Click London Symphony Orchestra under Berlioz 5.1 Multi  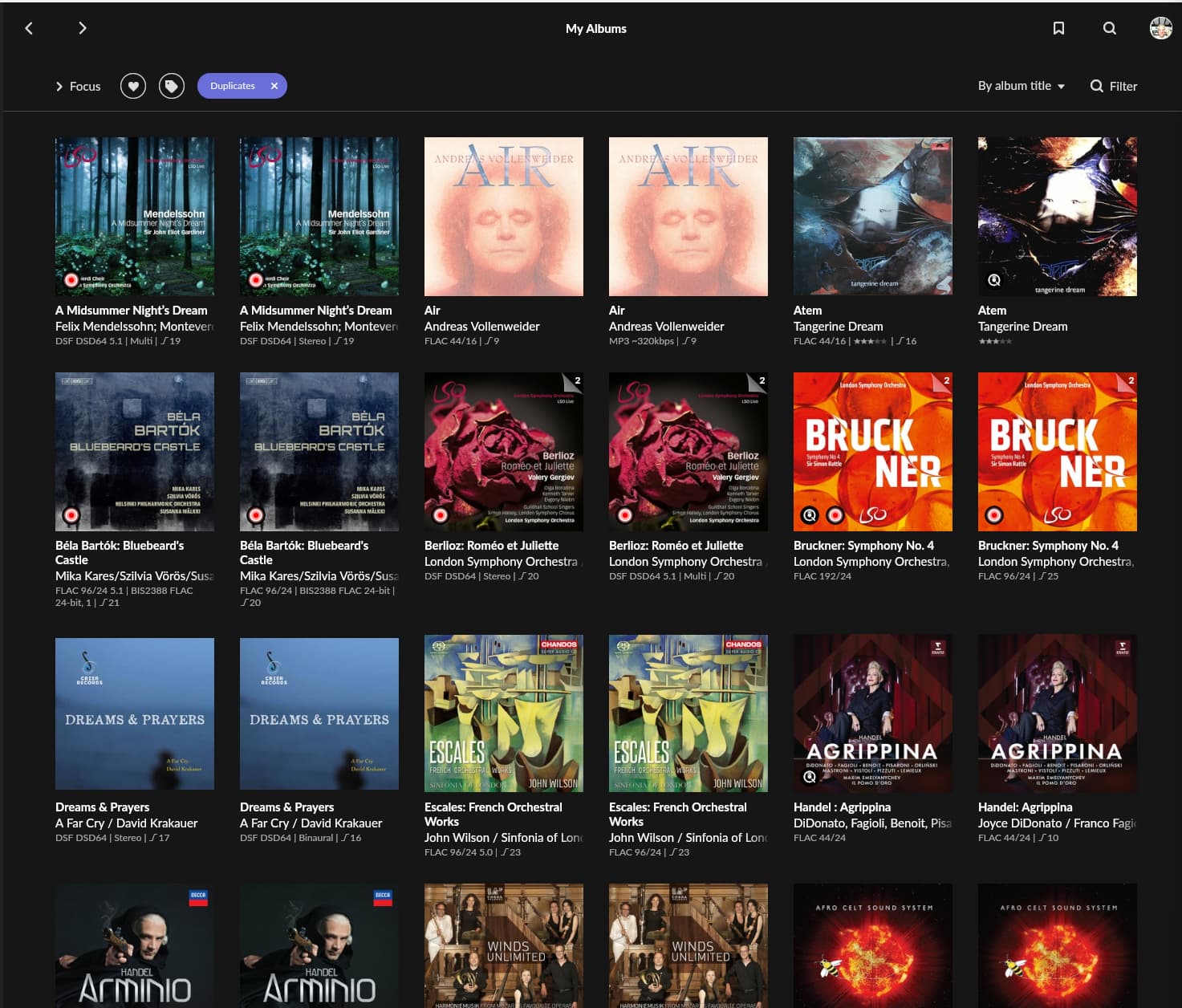click(687, 562)
